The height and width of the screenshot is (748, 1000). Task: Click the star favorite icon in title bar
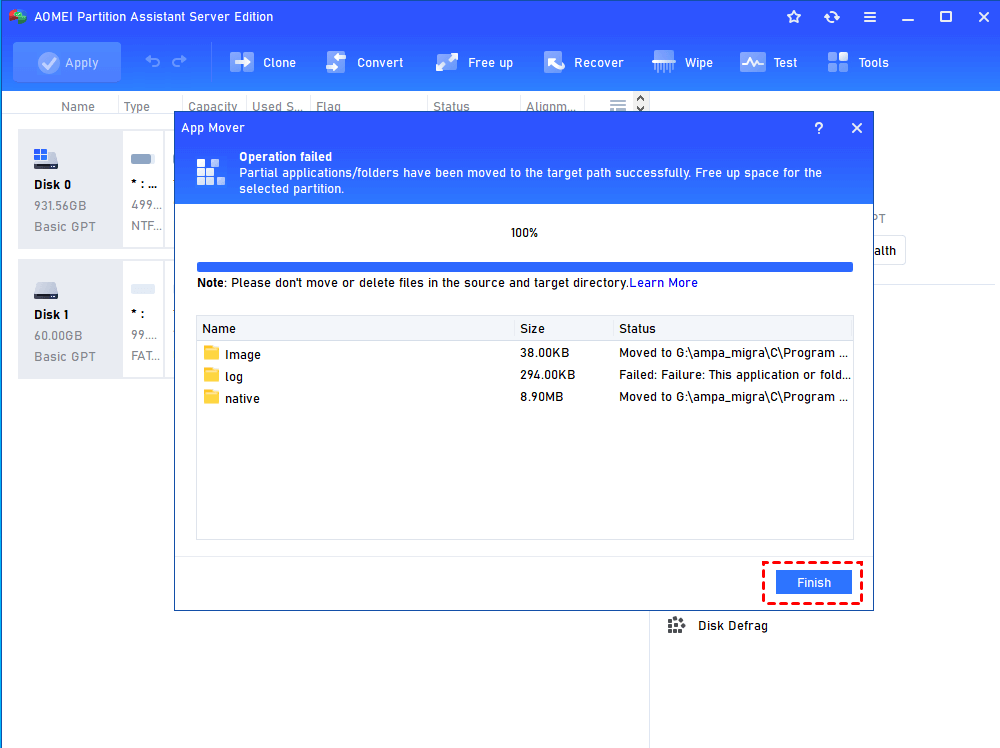793,17
